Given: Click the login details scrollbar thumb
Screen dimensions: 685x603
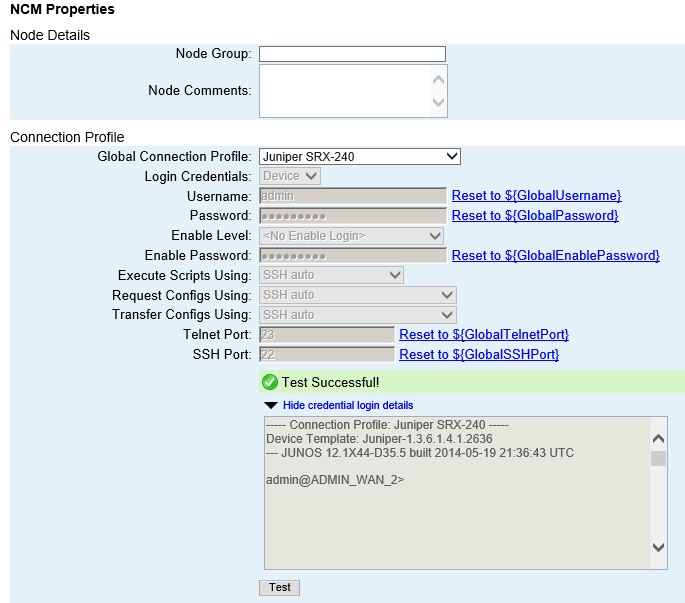Looking at the screenshot, I should (658, 458).
